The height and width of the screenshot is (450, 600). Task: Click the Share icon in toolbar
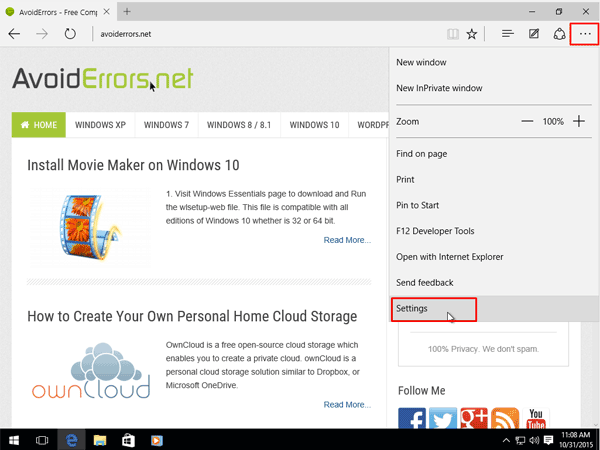tap(559, 33)
